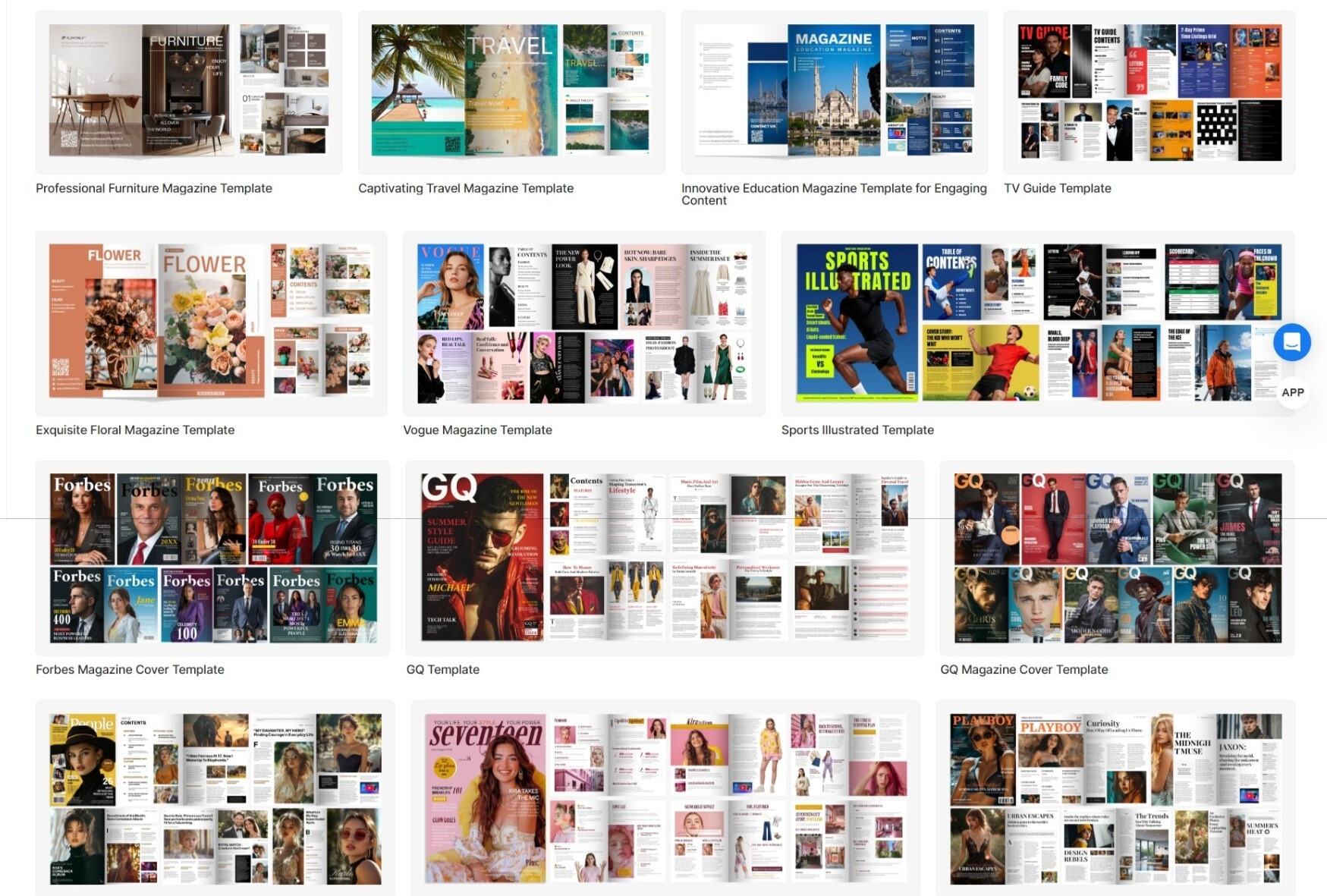Viewport: 1327px width, 896px height.
Task: Open the TV Guide Template thumbnail
Action: [1149, 93]
